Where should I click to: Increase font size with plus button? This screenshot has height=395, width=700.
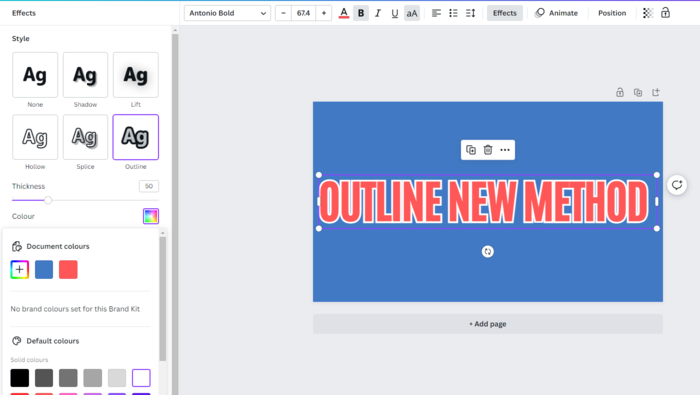324,13
